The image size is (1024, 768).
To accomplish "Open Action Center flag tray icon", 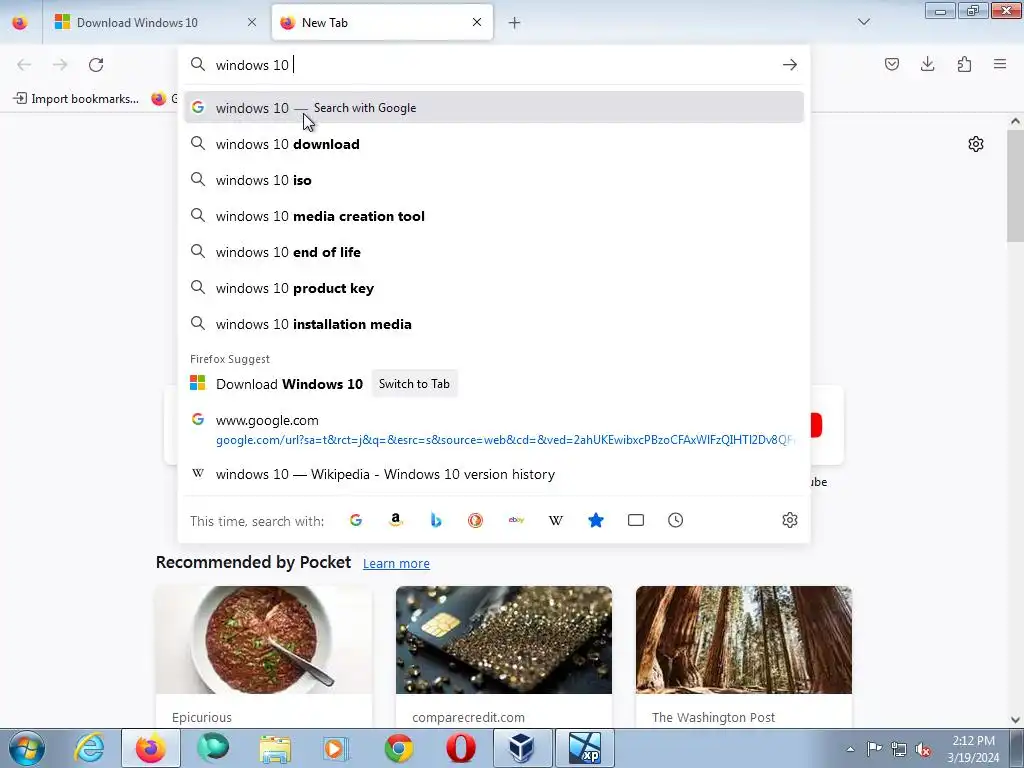I will coord(874,749).
